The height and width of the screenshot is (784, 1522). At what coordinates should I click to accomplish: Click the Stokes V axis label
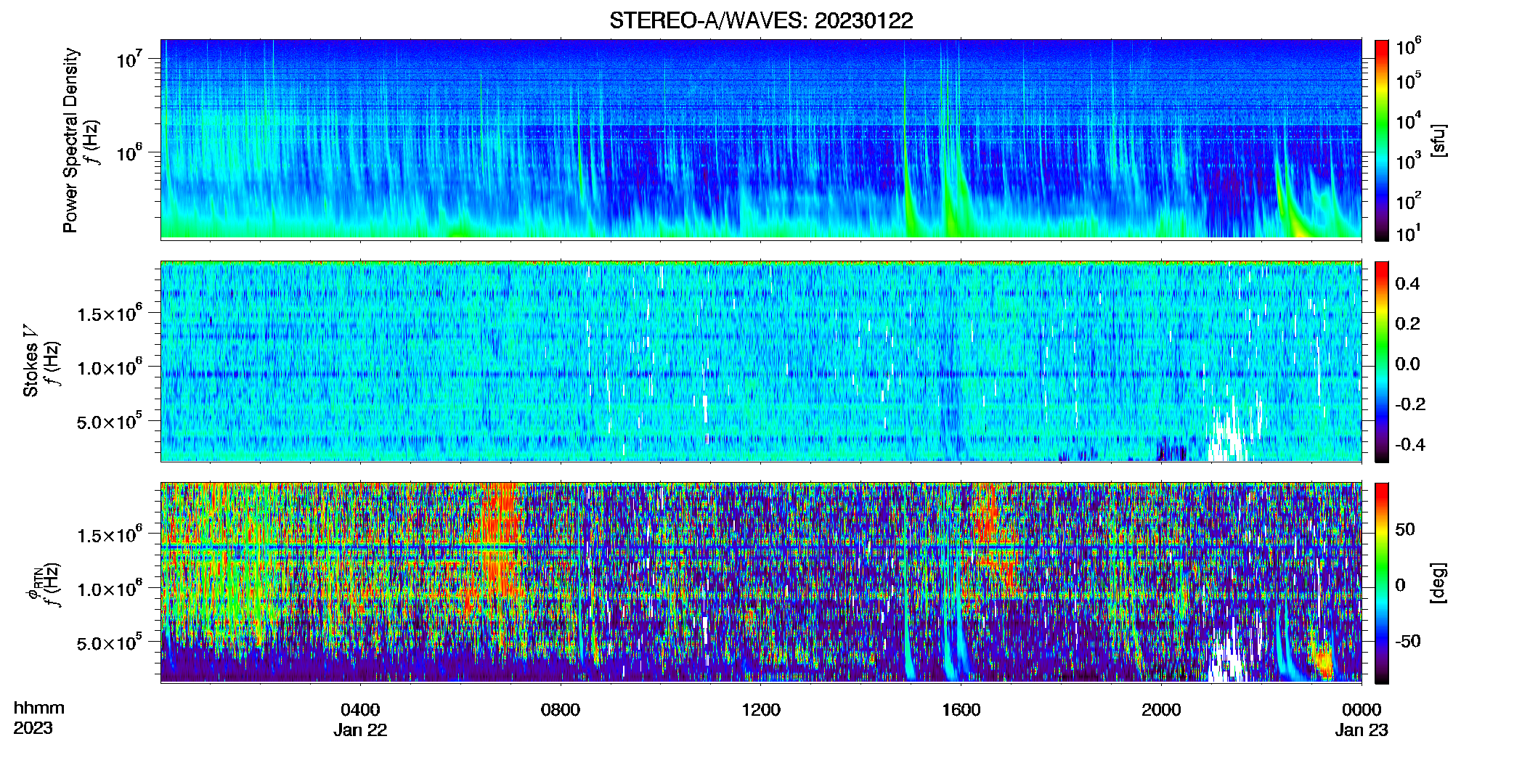tap(30, 361)
